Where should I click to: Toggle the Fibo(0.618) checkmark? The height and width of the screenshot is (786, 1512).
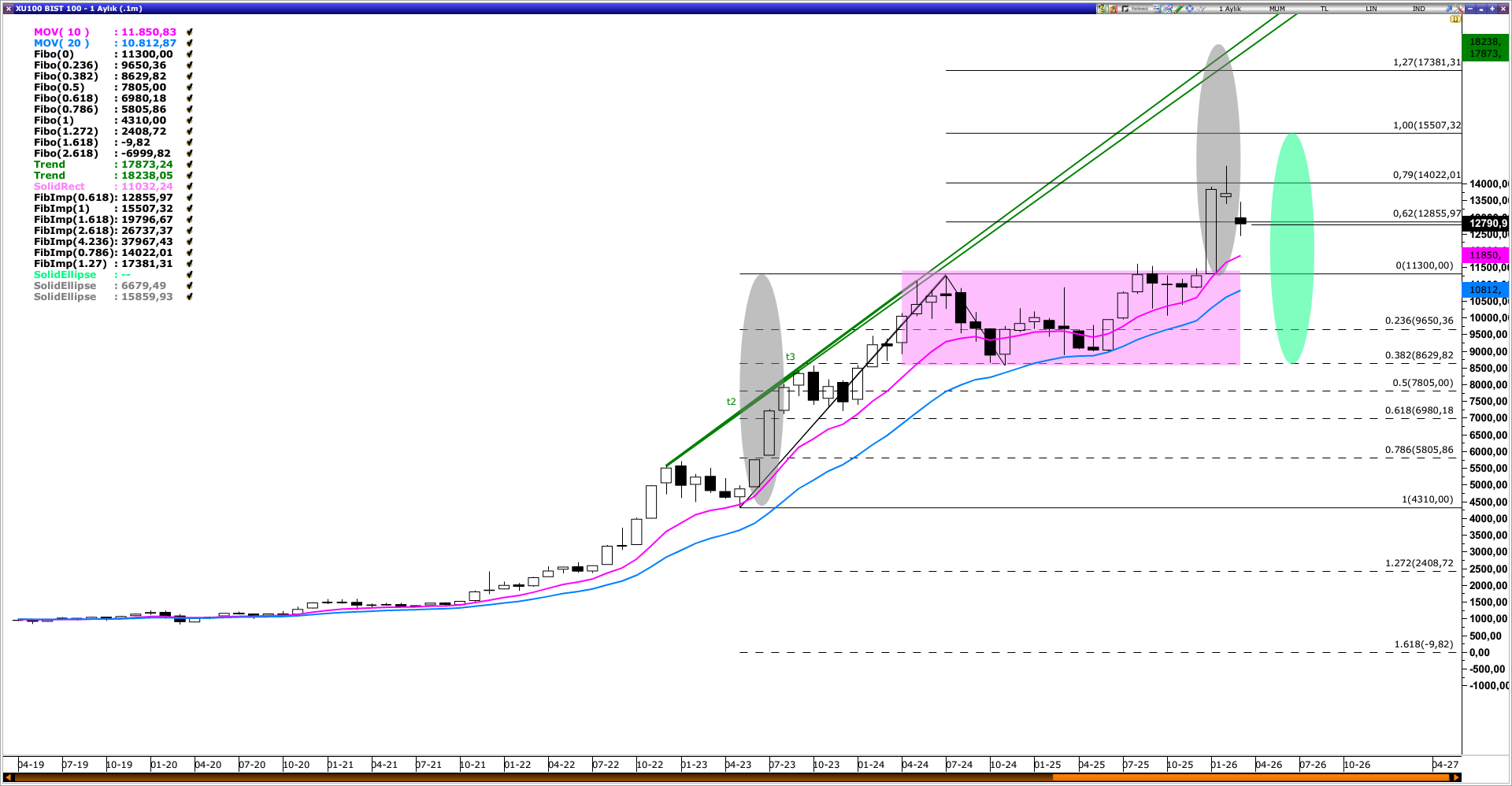coord(190,98)
